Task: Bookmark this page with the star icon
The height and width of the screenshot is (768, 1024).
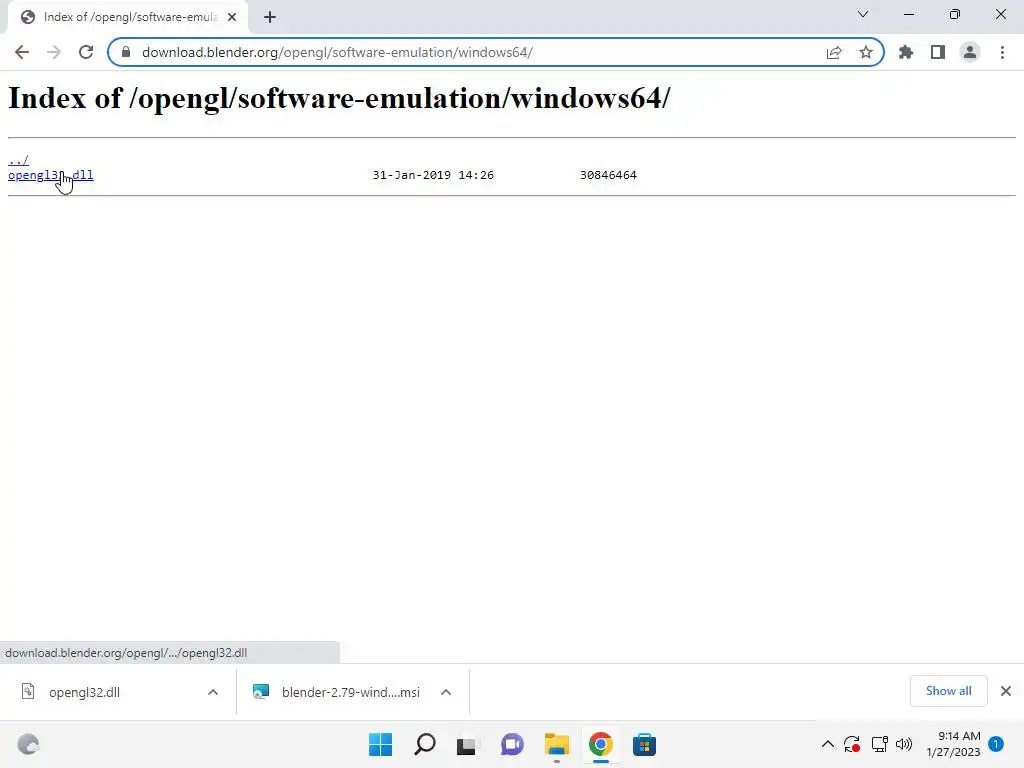Action: 866,52
